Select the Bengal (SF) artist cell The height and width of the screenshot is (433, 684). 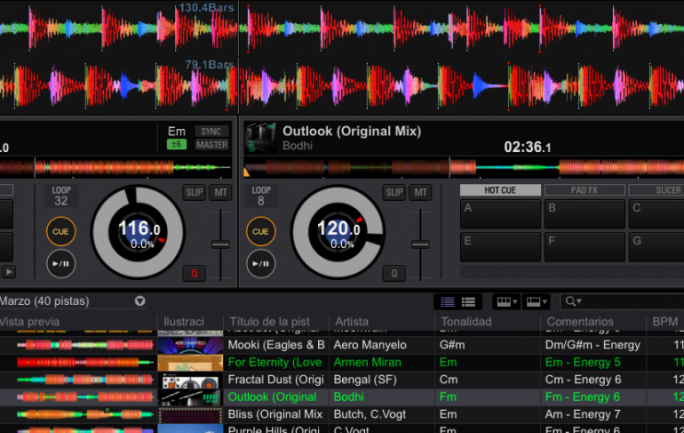point(365,380)
